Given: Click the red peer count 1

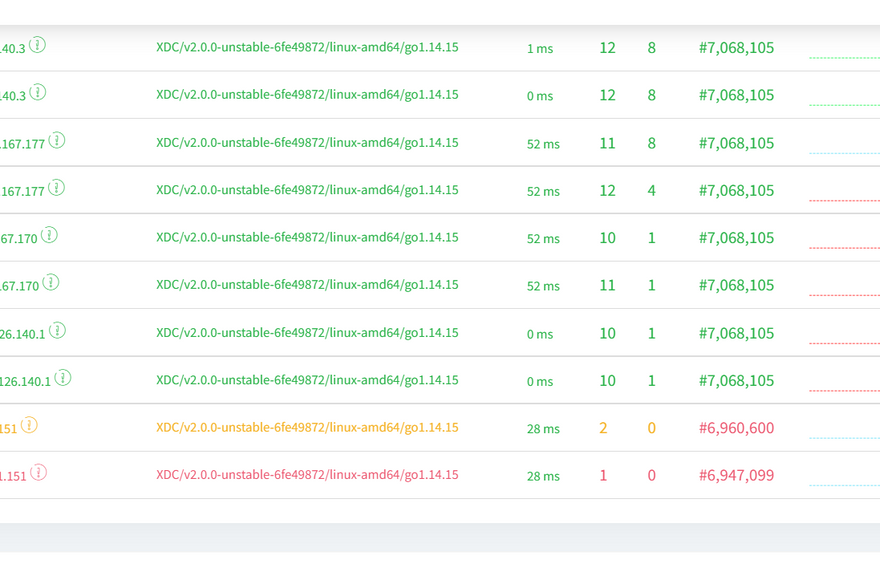Looking at the screenshot, I should click(x=603, y=475).
